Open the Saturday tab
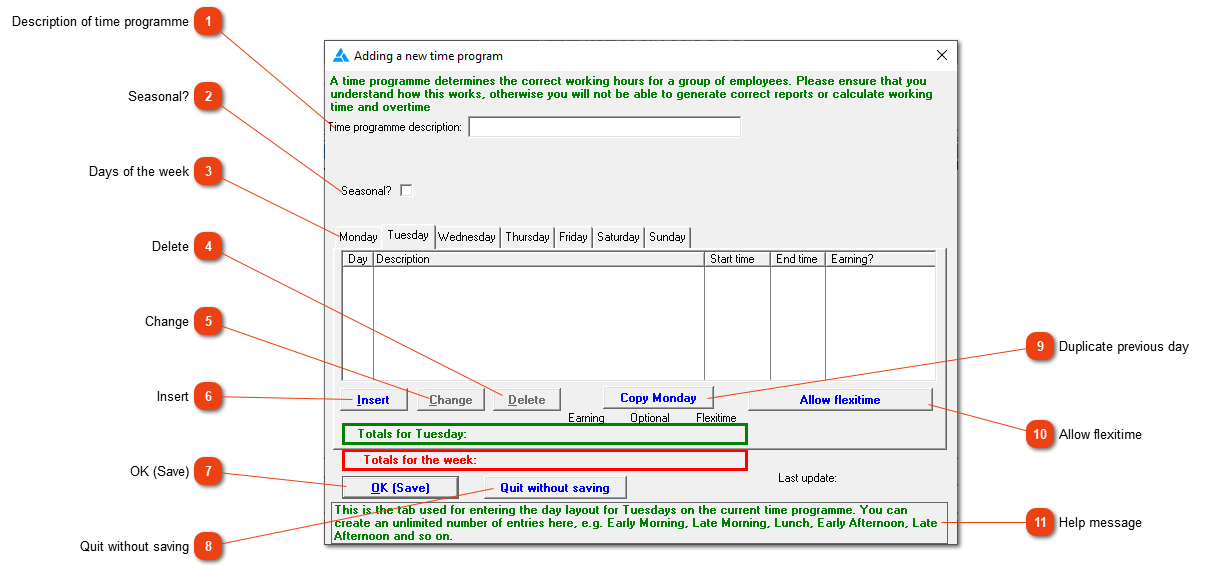 [x=618, y=237]
